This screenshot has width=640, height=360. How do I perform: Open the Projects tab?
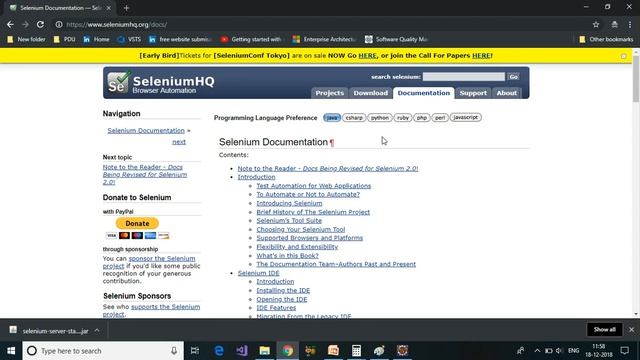click(329, 93)
